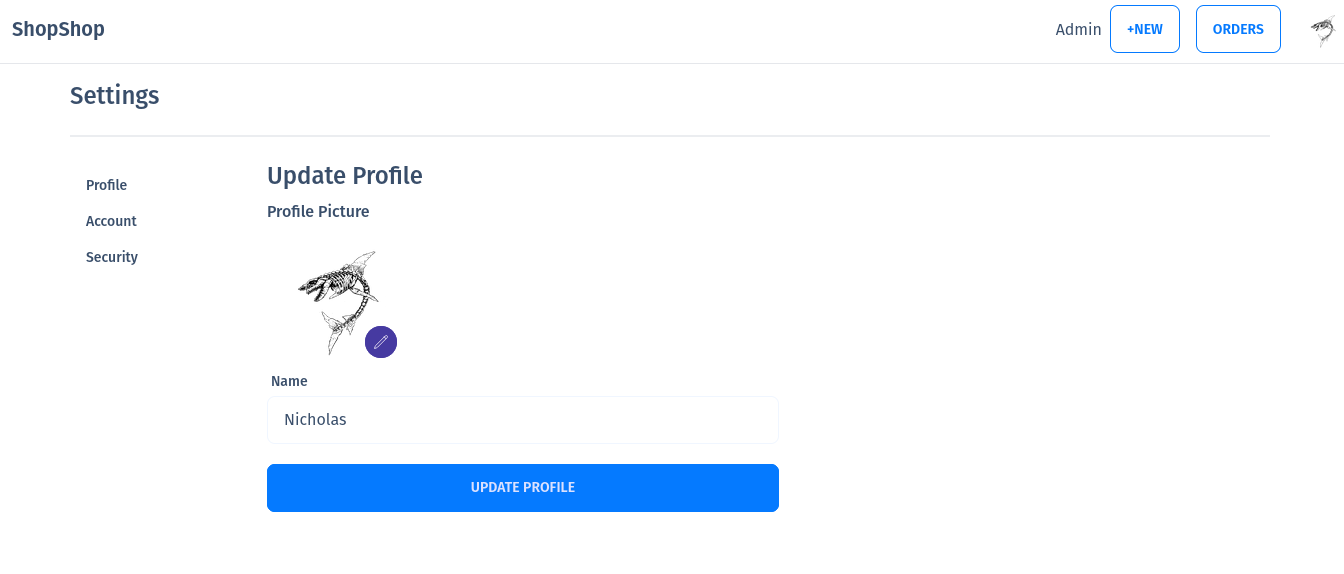Click the pencil edit icon on profile picture
This screenshot has height=574, width=1344.
tap(381, 342)
